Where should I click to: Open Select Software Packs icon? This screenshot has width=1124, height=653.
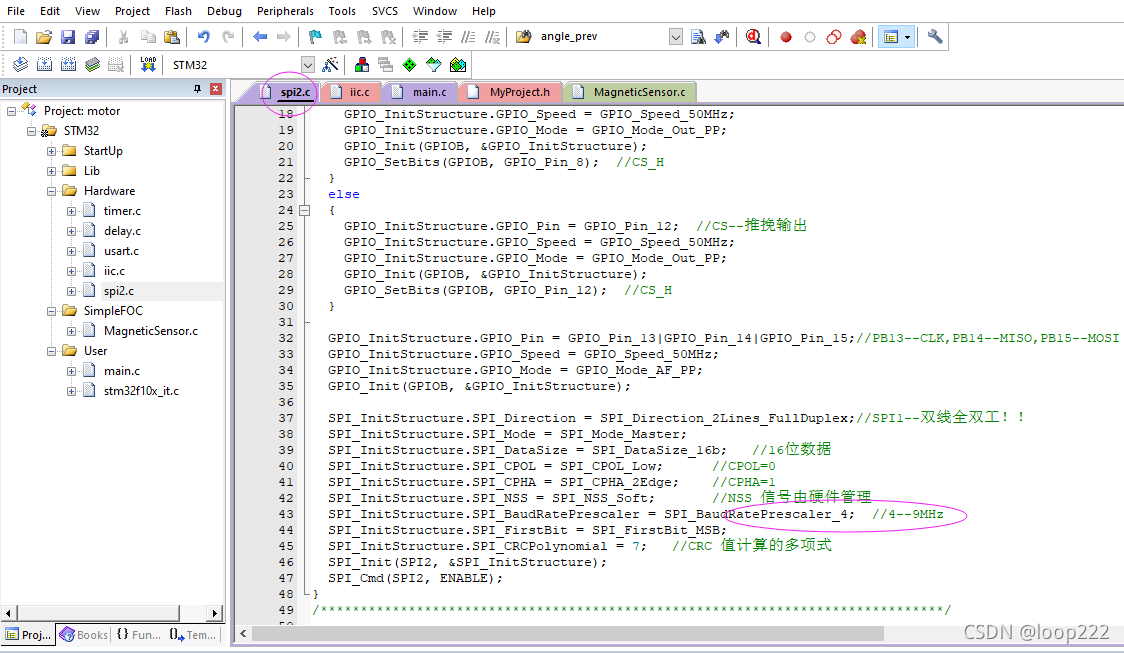coord(434,65)
